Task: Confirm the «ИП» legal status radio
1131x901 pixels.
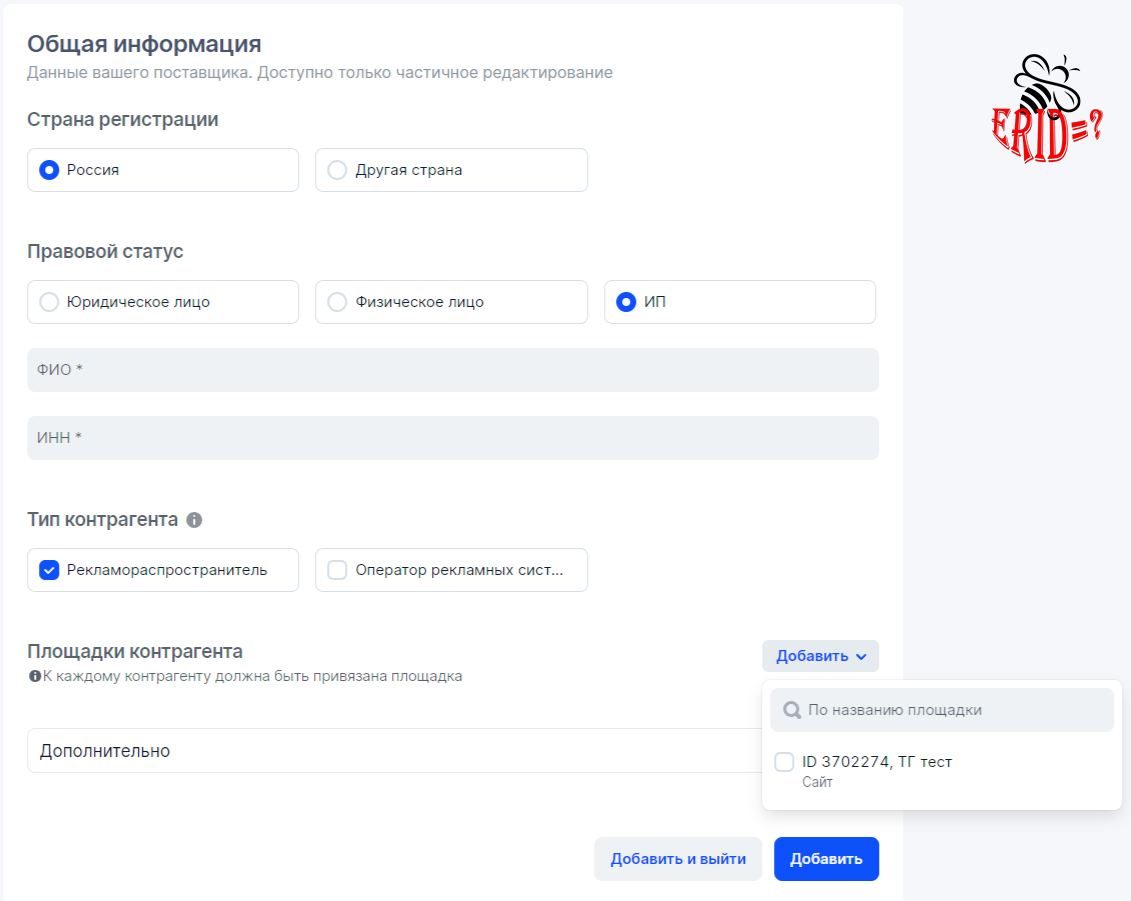Action: 625,301
